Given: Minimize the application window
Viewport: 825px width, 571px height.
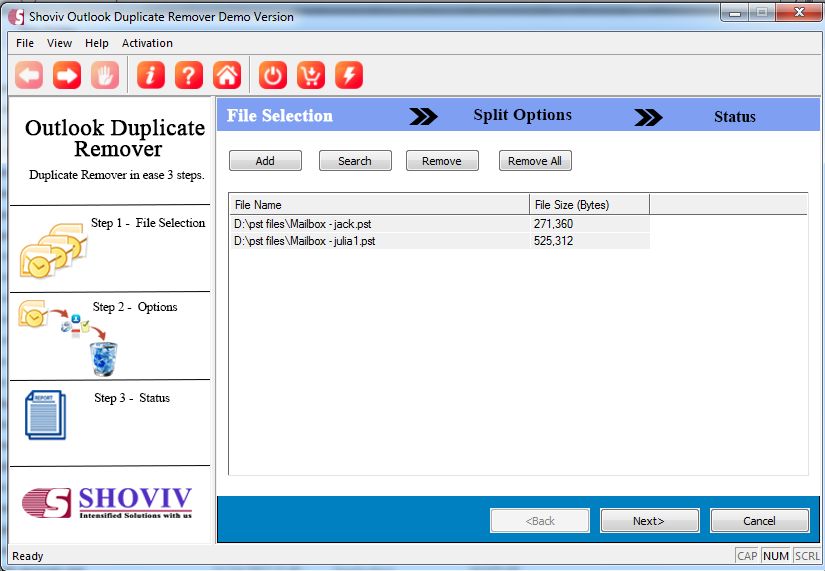Looking at the screenshot, I should click(x=735, y=13).
